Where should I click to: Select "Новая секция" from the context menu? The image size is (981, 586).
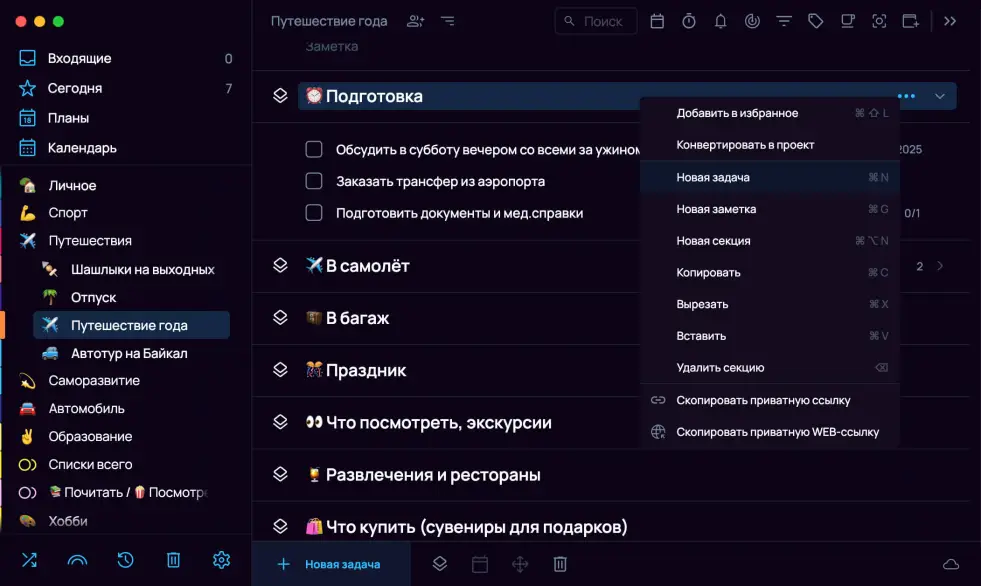713,241
